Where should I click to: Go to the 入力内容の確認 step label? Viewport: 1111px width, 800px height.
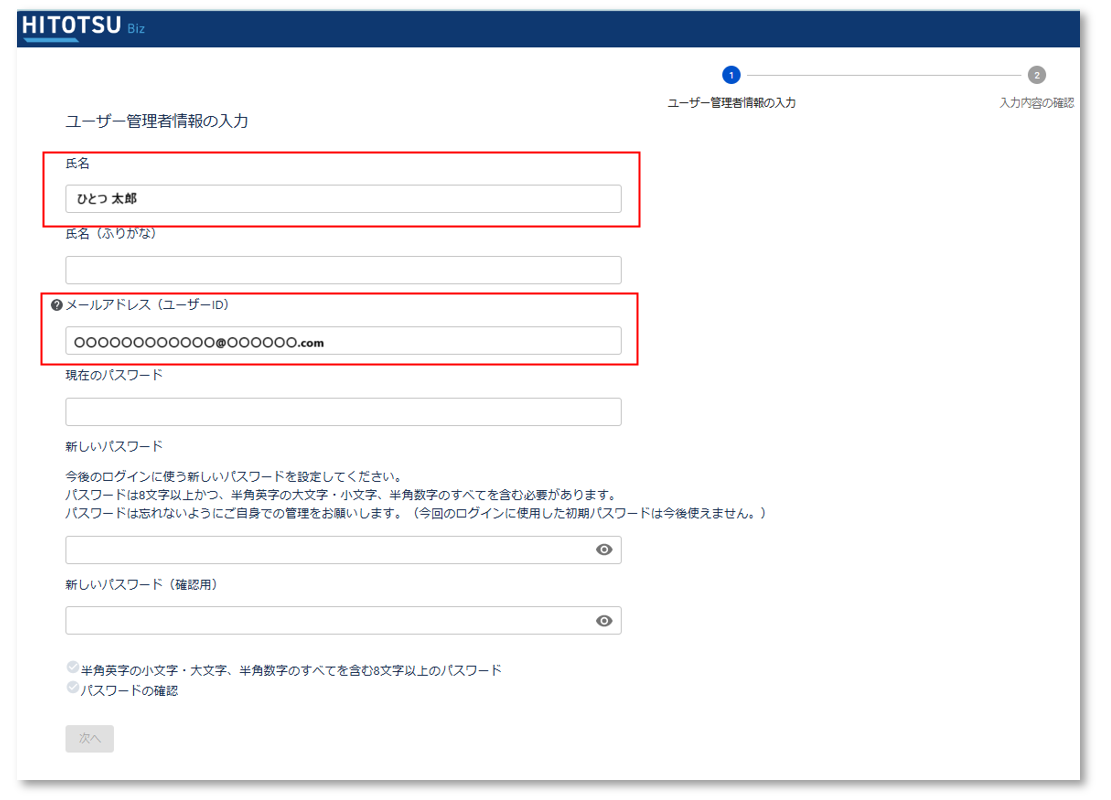(x=1036, y=103)
